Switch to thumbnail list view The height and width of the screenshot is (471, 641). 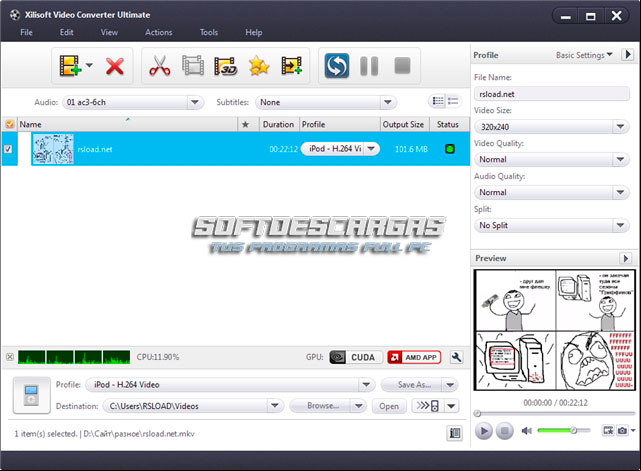coord(438,101)
